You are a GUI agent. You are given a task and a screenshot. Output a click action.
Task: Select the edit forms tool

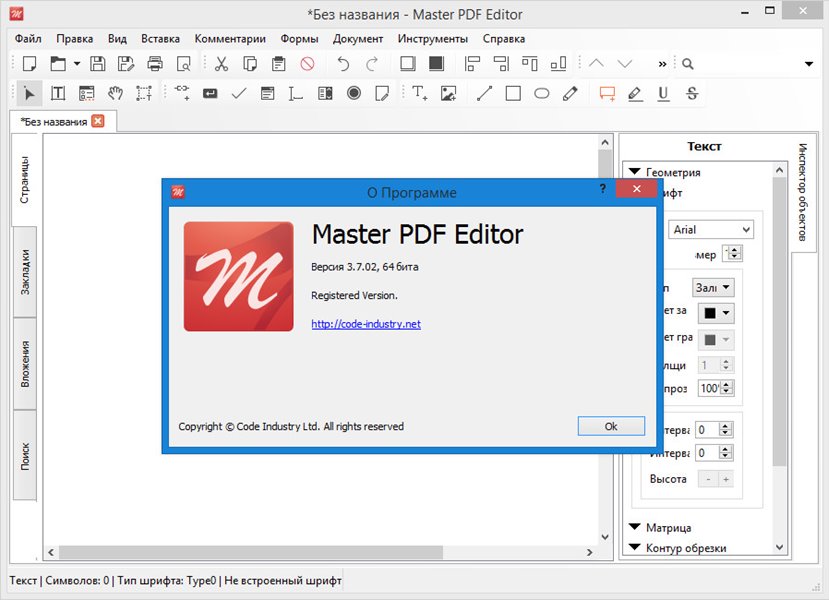click(87, 94)
